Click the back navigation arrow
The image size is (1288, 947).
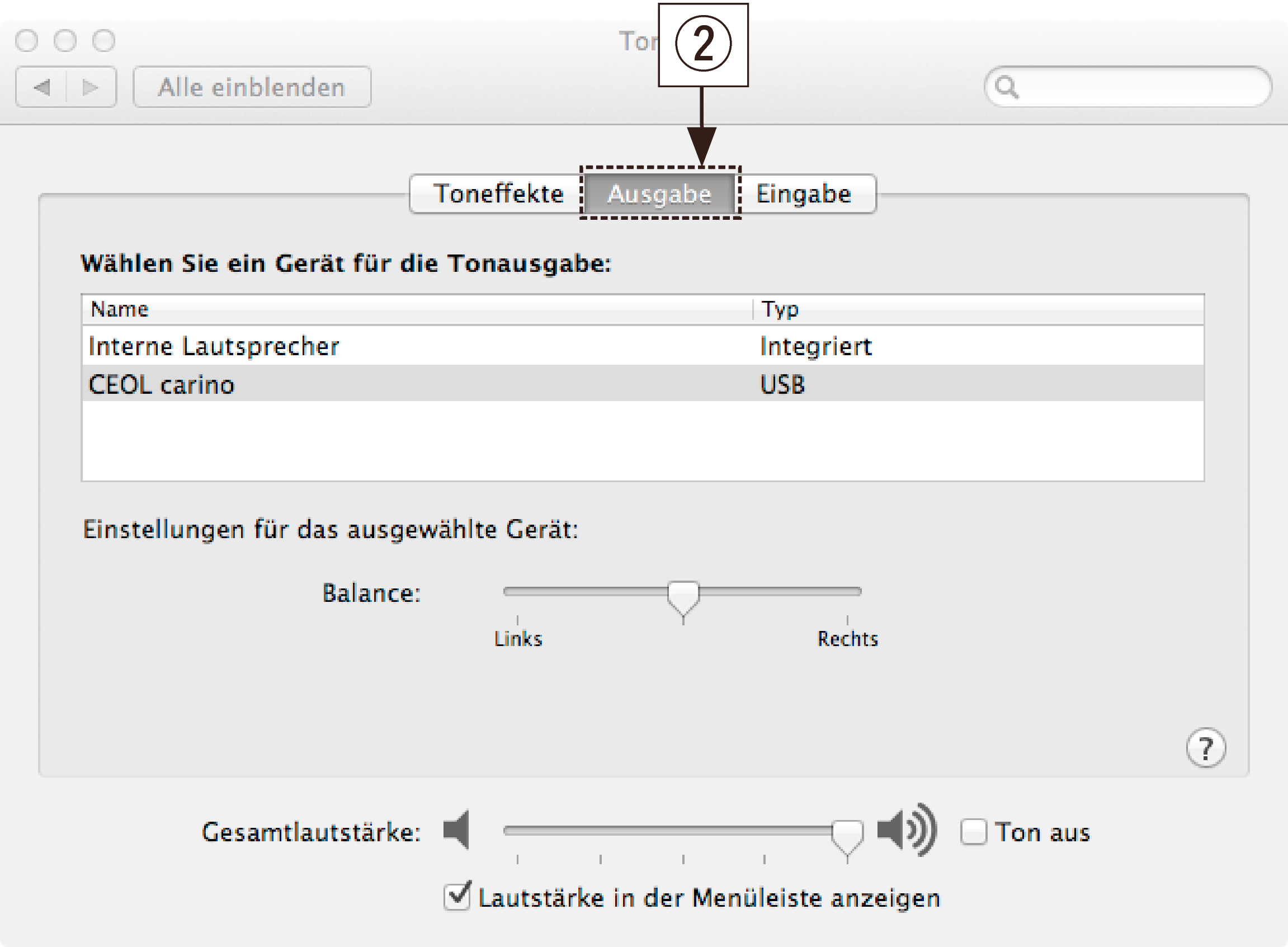click(42, 87)
